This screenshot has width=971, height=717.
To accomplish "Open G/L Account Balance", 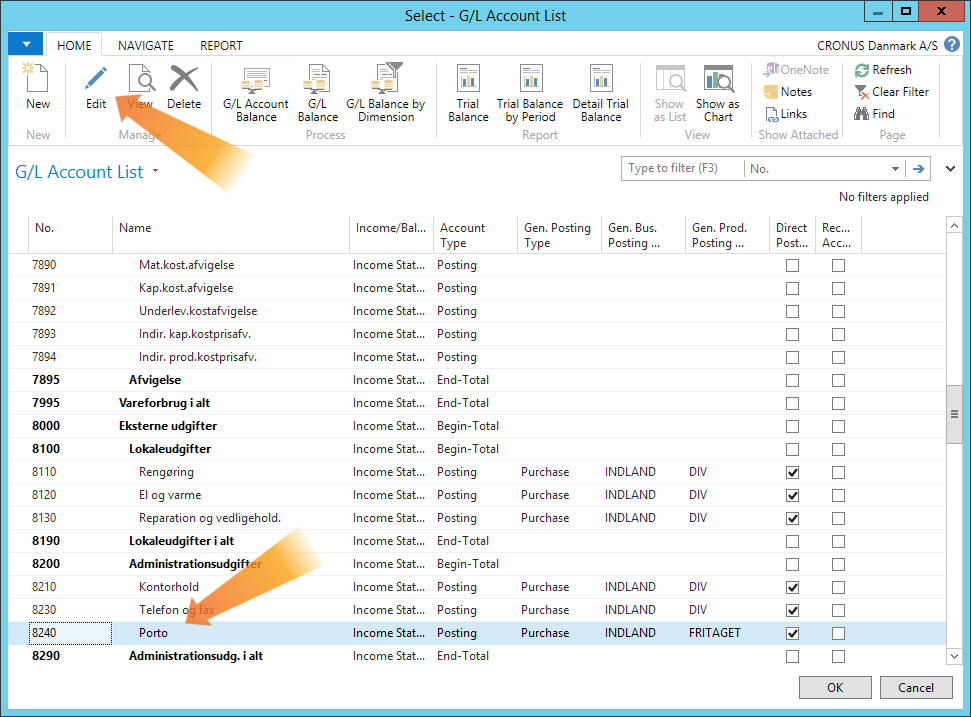I will (x=256, y=93).
